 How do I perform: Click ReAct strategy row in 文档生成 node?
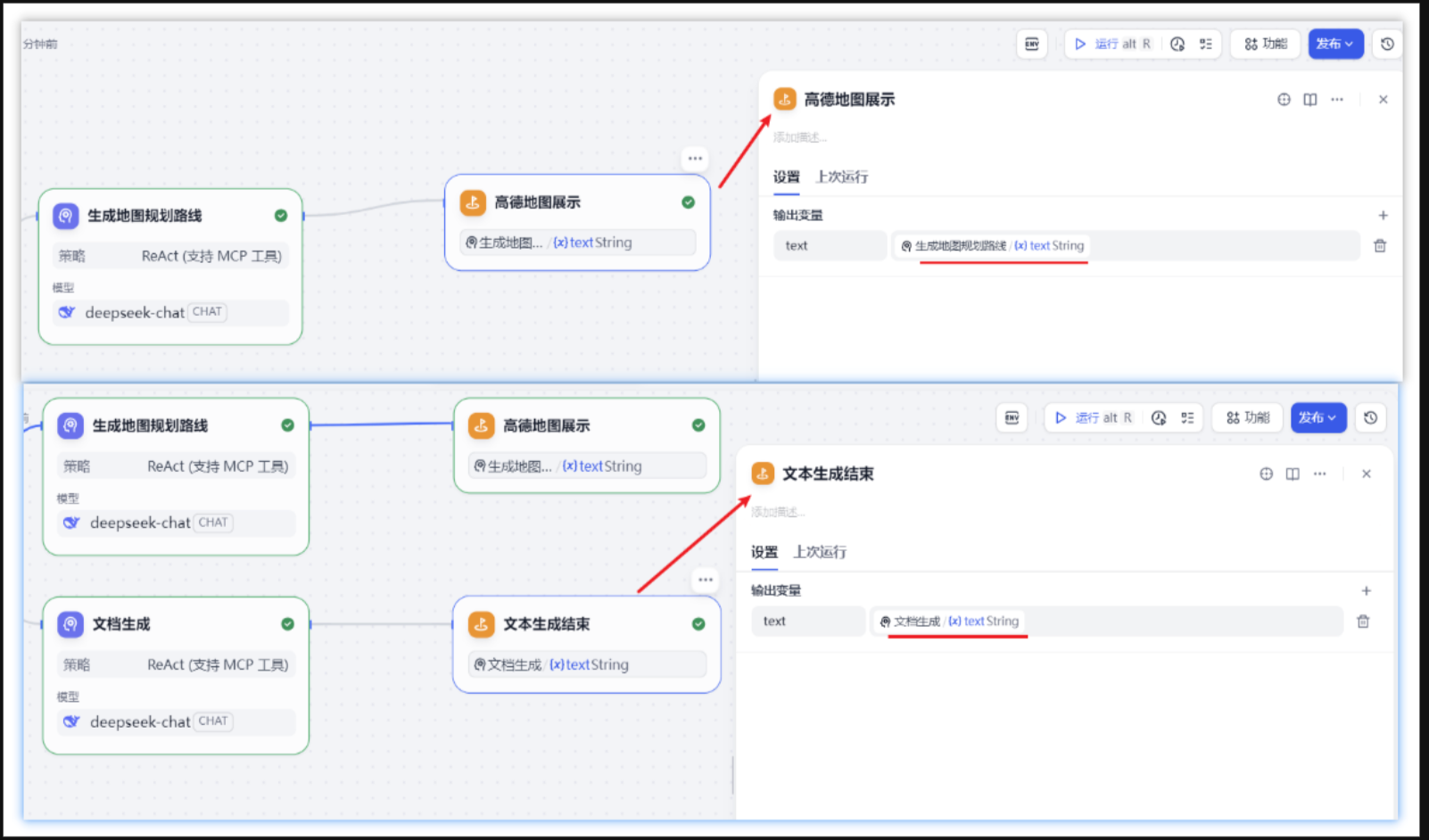(176, 664)
